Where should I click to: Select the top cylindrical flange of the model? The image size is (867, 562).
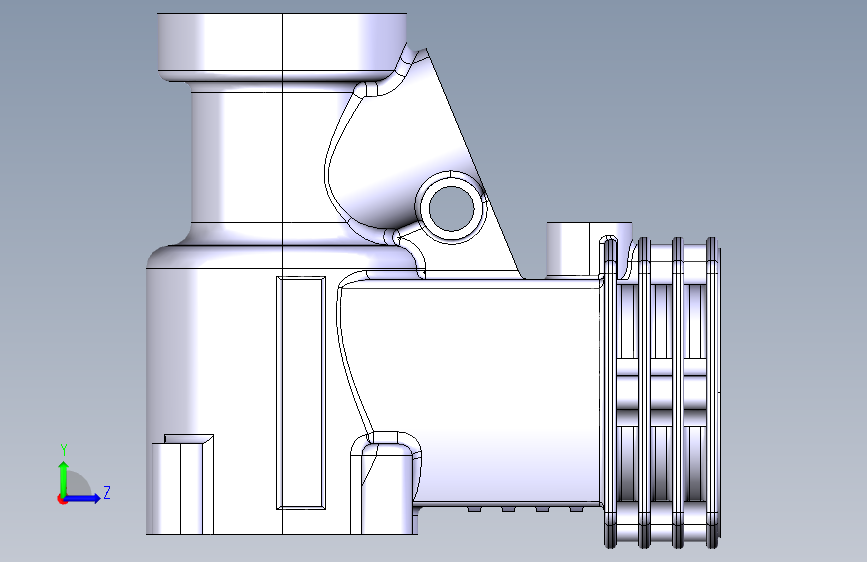coord(282,47)
